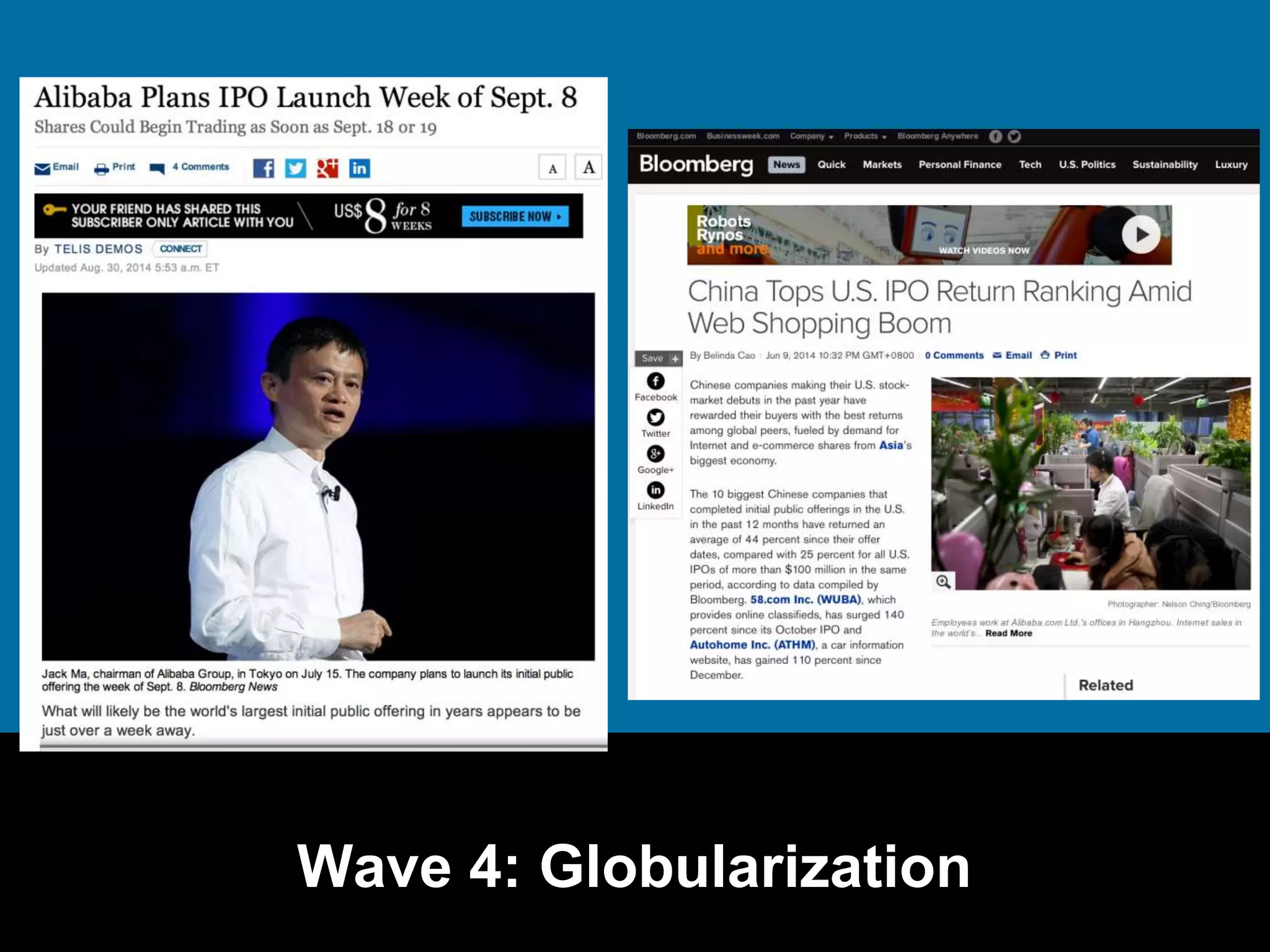Open the 4 Comments link
This screenshot has width=1270, height=952.
tap(190, 168)
